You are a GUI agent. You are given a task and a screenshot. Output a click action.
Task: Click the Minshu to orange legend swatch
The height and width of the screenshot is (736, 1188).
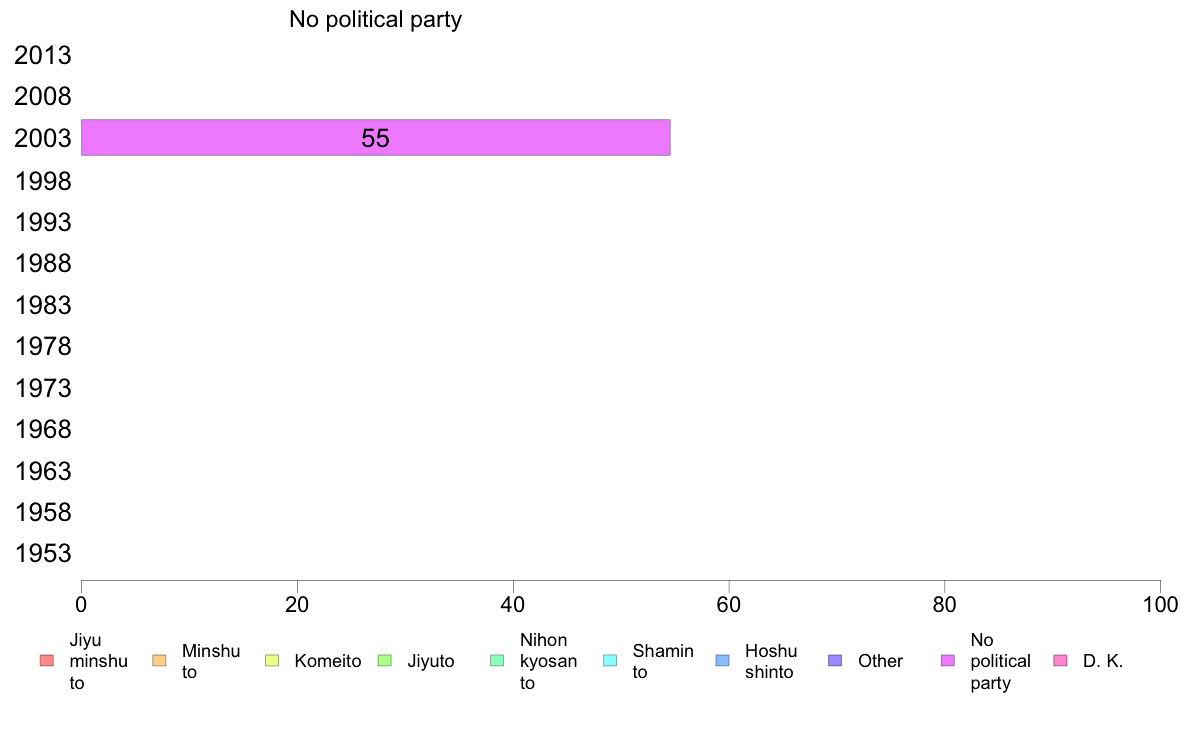pos(159,661)
